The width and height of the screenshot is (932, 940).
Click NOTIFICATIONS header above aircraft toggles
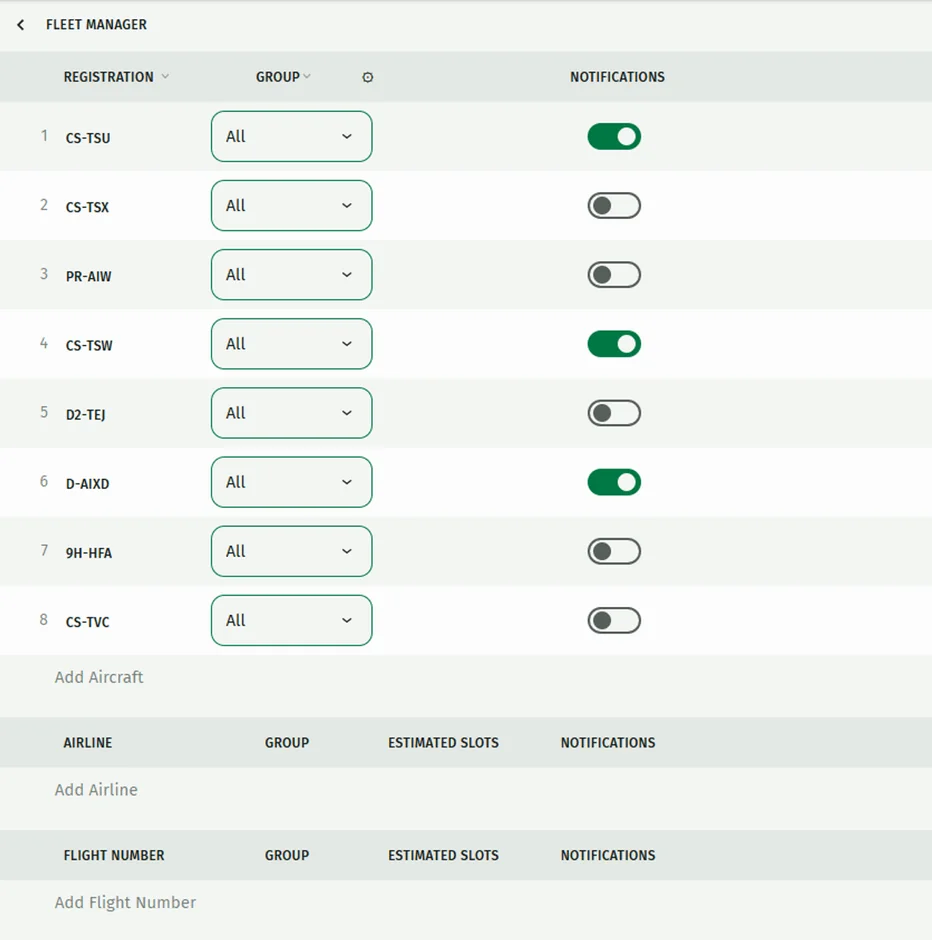617,77
